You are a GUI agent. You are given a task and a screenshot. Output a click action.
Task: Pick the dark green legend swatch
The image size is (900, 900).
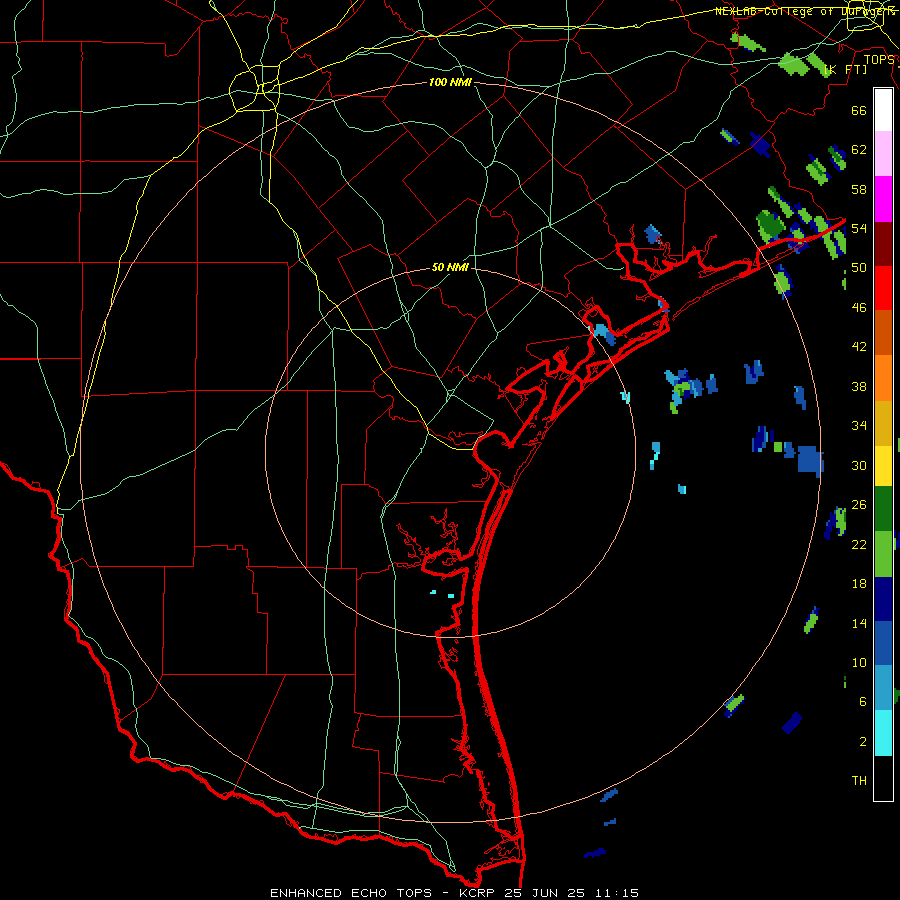pos(883,509)
